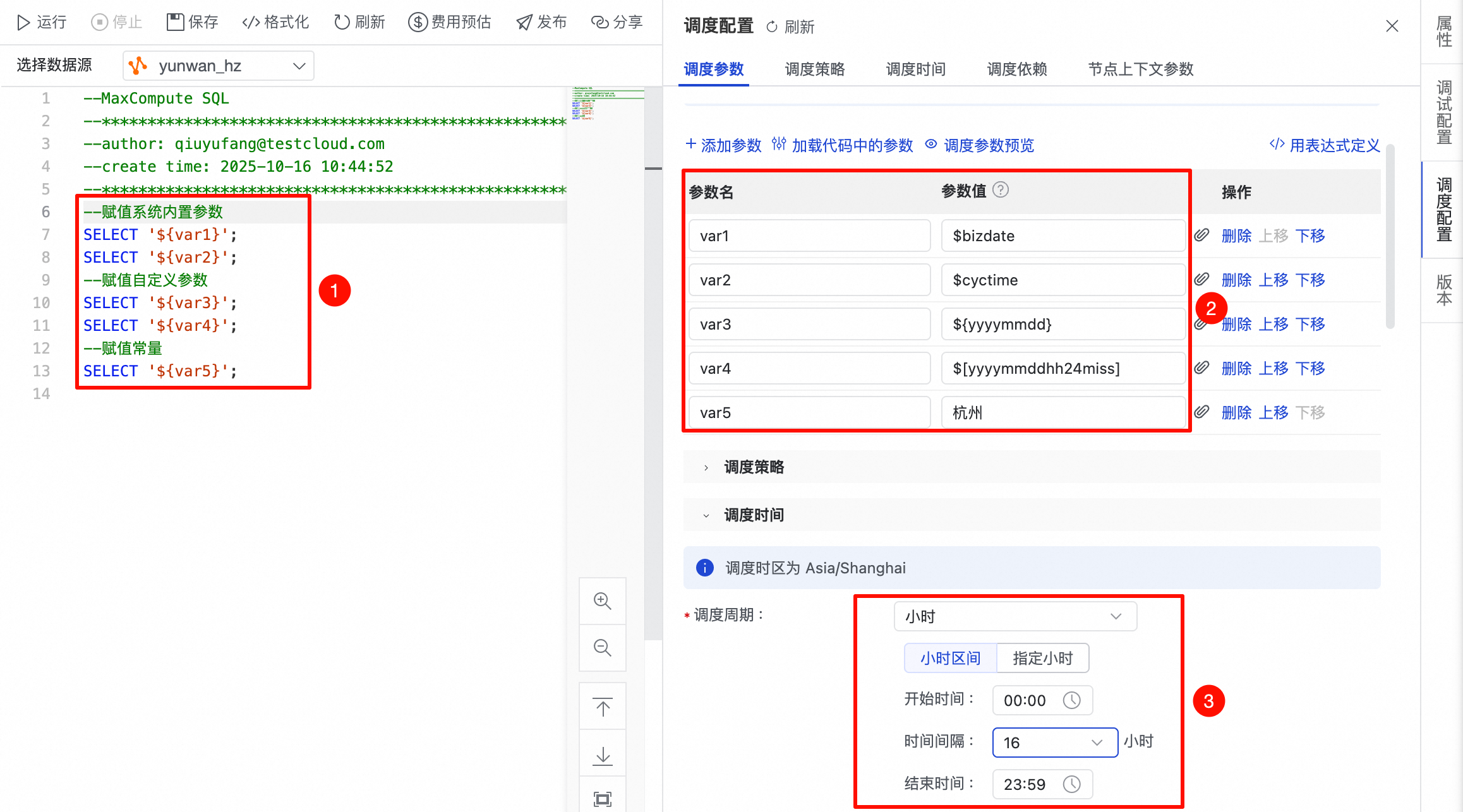Click the Format code (格式化) icon
The height and width of the screenshot is (812, 1463).
click(x=251, y=23)
